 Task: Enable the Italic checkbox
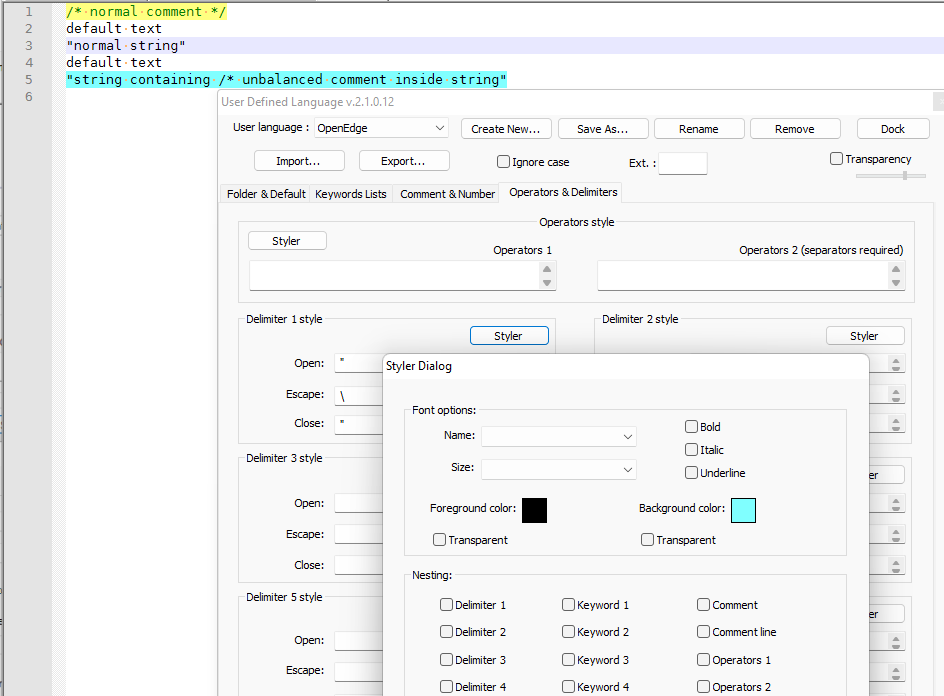691,450
